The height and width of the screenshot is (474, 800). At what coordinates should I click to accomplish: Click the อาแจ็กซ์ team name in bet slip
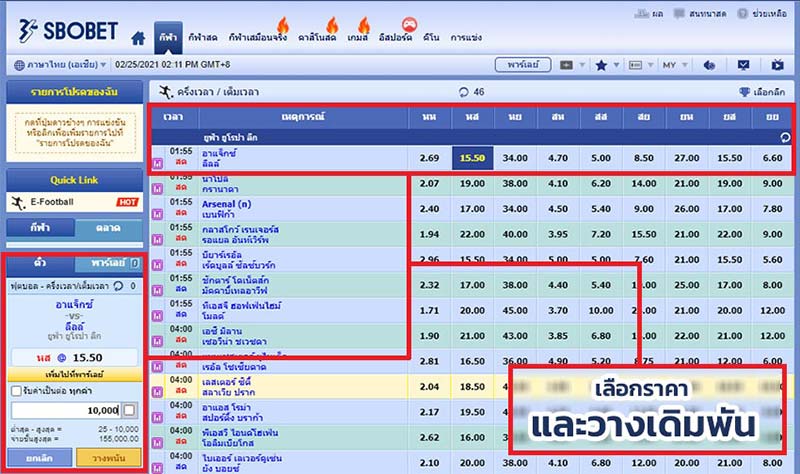coord(74,305)
